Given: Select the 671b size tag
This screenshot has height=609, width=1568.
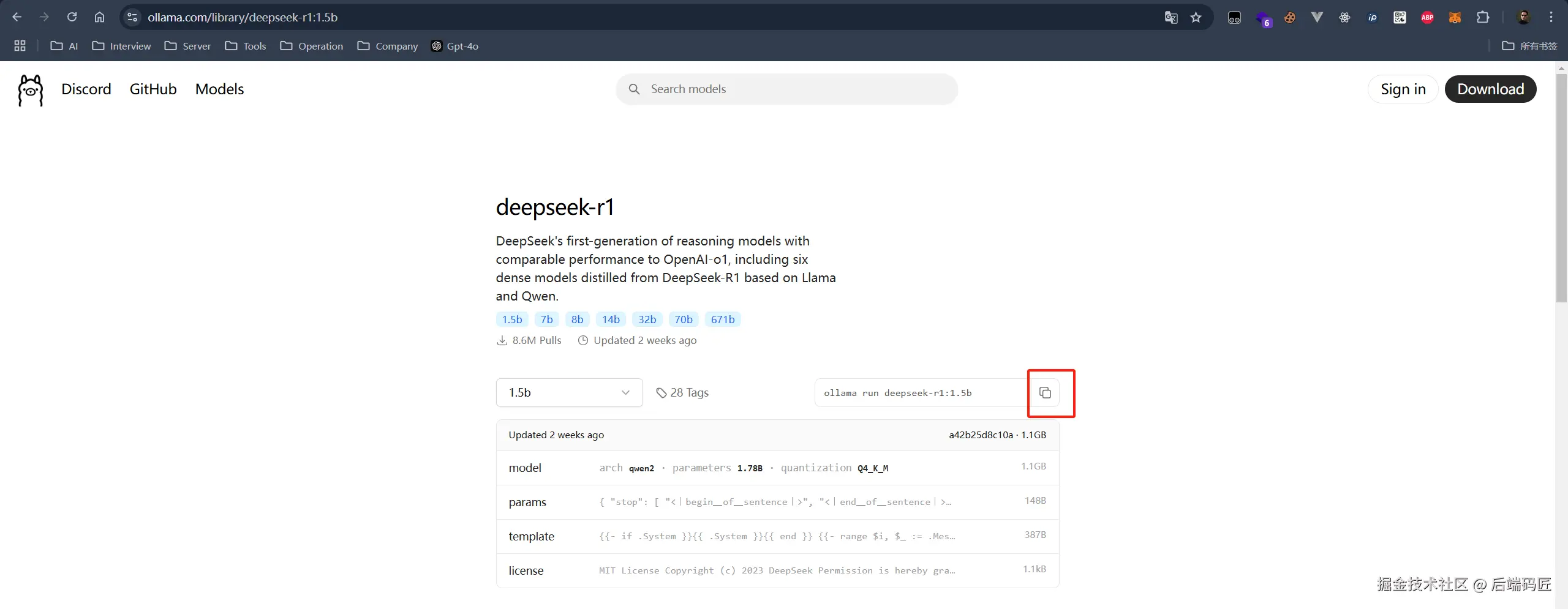Looking at the screenshot, I should pos(723,319).
